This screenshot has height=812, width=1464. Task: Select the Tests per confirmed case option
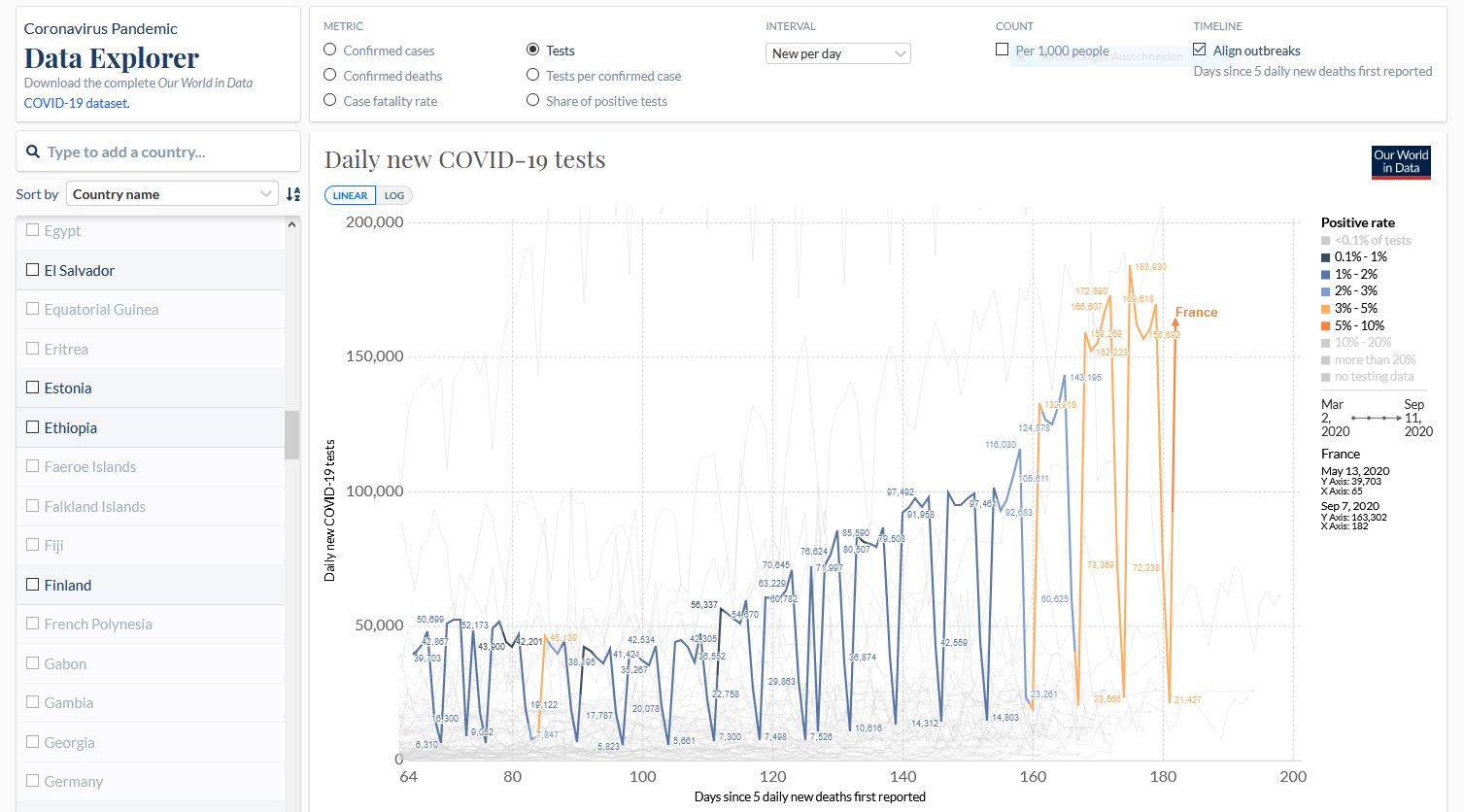pos(532,76)
